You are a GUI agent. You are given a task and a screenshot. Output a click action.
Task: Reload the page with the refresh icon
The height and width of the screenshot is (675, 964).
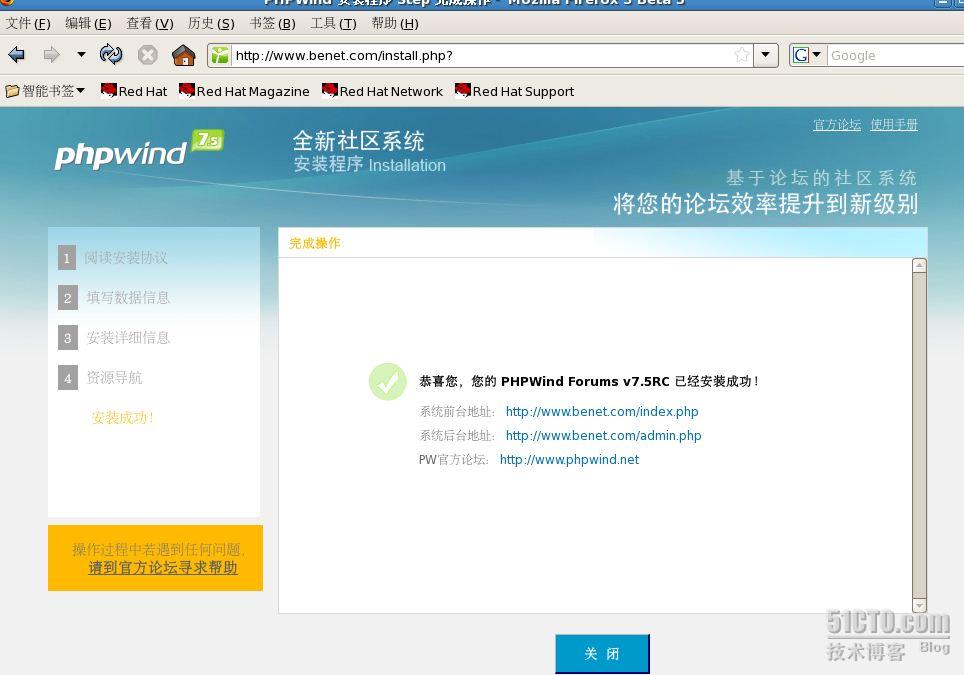[x=111, y=55]
